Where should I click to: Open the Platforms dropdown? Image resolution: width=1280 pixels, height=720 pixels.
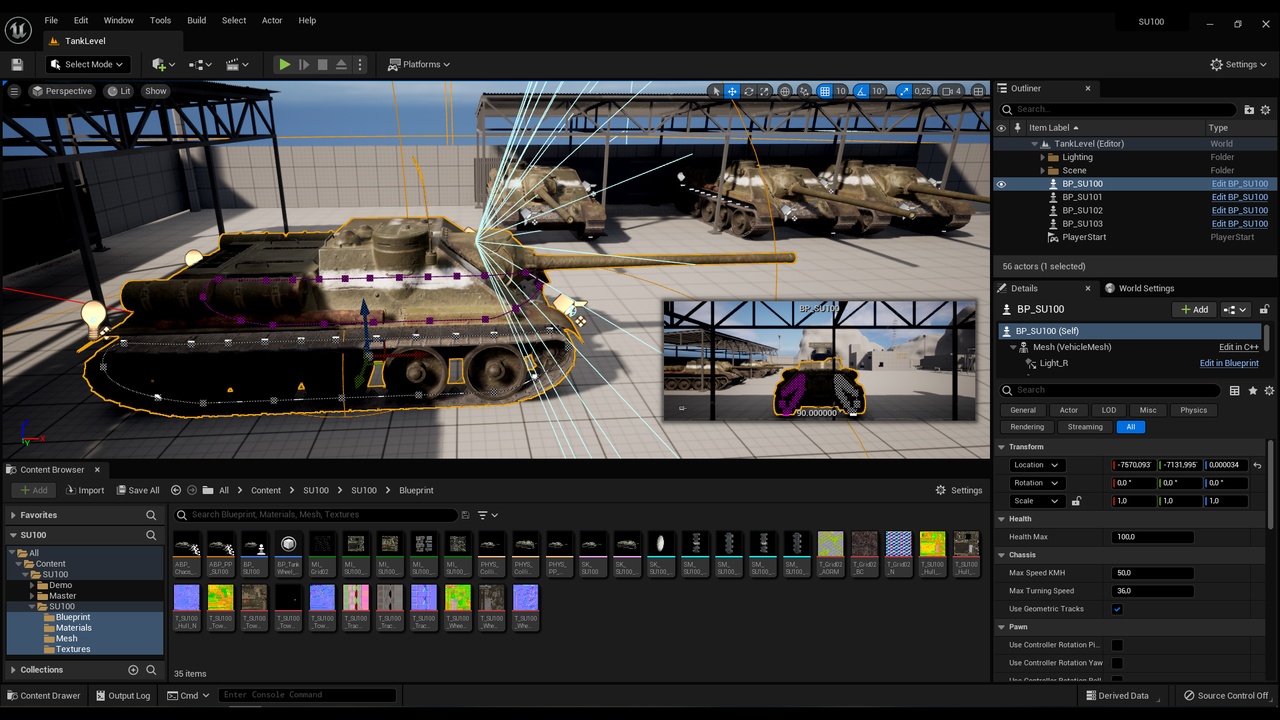[419, 64]
